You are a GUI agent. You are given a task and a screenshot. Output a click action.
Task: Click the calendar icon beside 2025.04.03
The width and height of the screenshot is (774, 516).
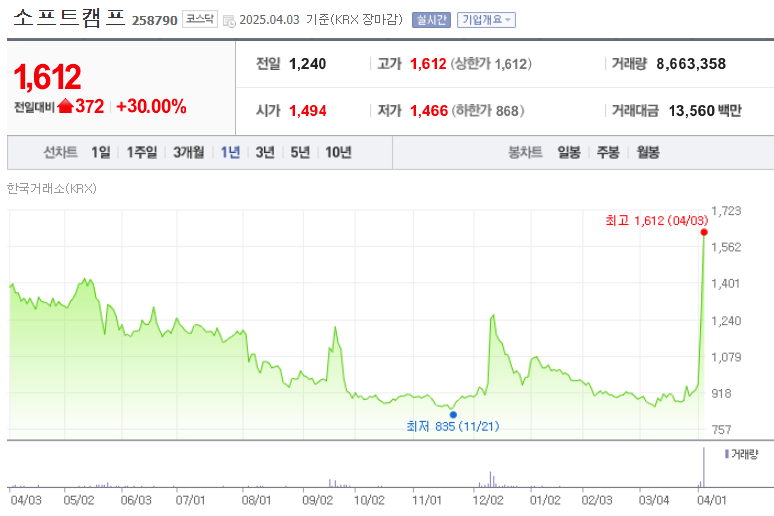(229, 21)
